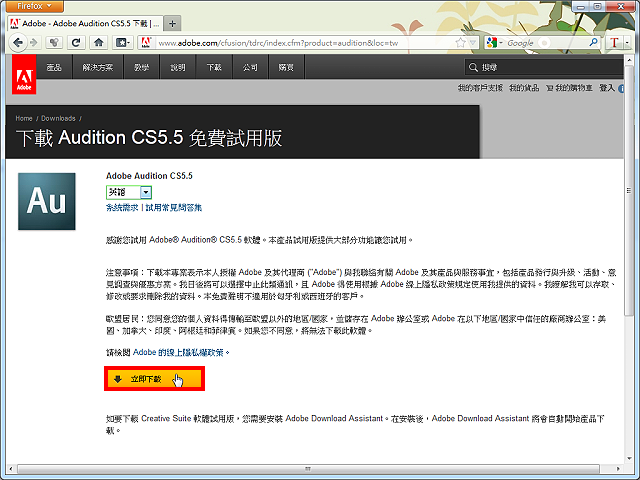Image resolution: width=640 pixels, height=480 pixels.
Task: Open the 公司 navigation menu
Action: (x=250, y=67)
